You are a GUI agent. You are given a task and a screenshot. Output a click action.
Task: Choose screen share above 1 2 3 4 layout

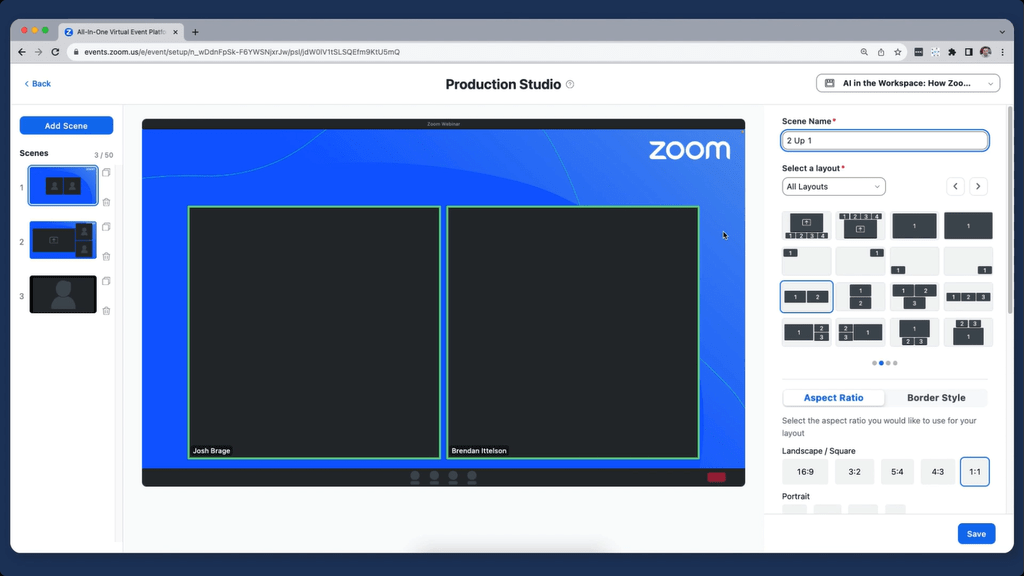(807, 226)
